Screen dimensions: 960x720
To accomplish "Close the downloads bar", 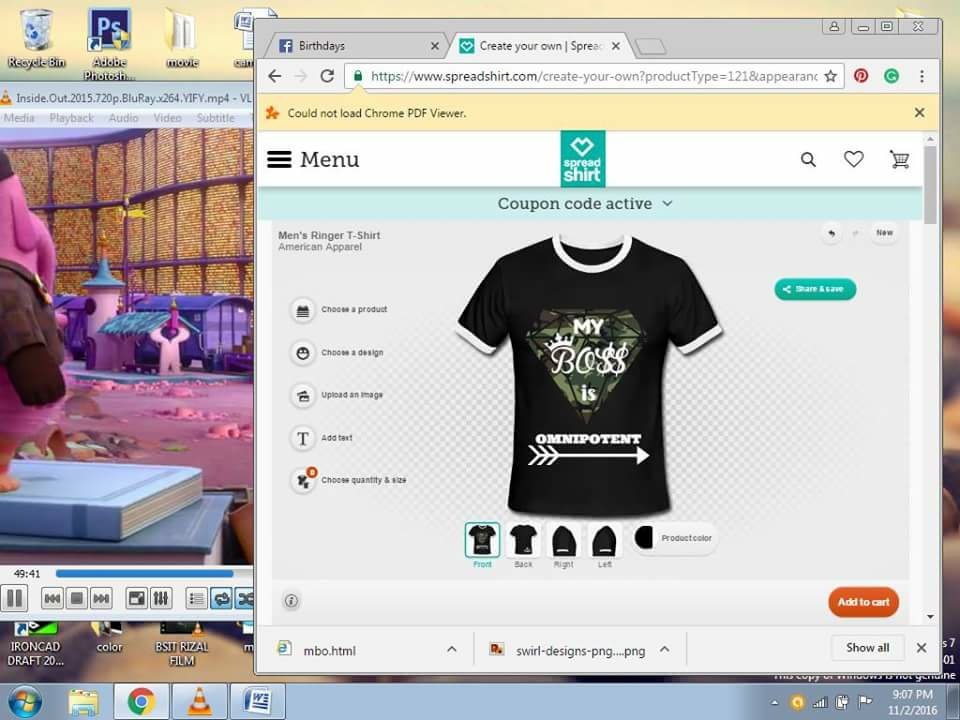I will pyautogui.click(x=921, y=648).
